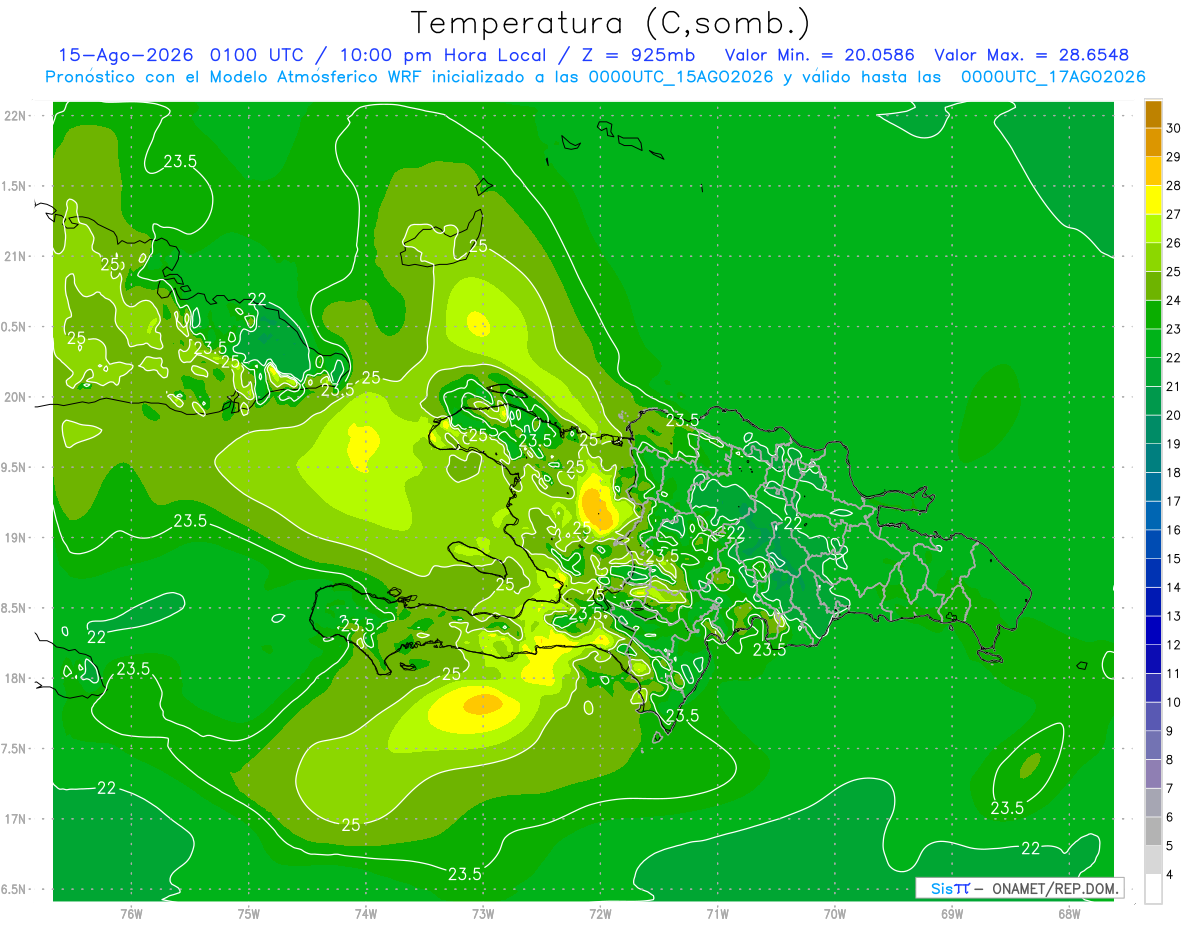
Task: Click the 18N latitude axis label
Action: (x=17, y=678)
